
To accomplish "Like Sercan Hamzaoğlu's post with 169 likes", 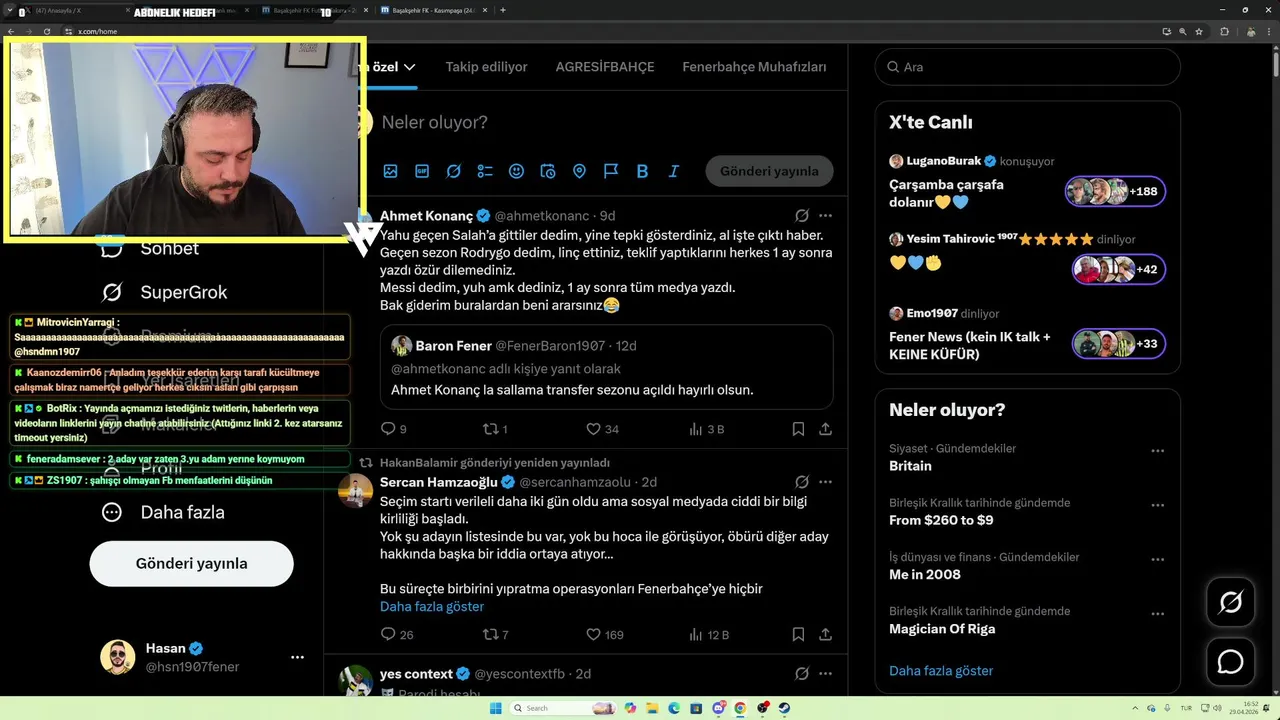I will 593,634.
